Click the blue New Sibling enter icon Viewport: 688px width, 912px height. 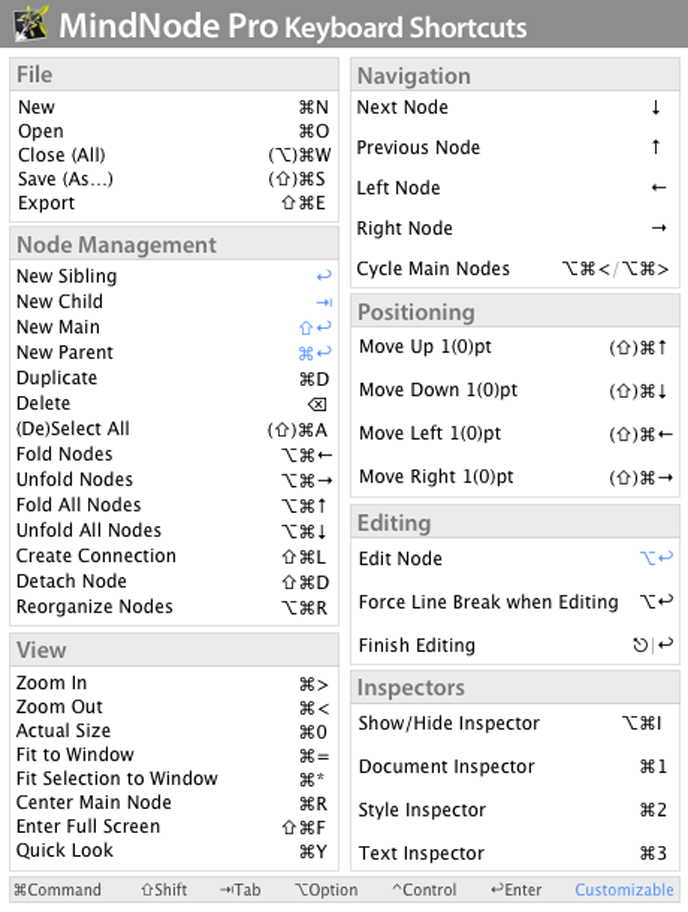click(322, 276)
